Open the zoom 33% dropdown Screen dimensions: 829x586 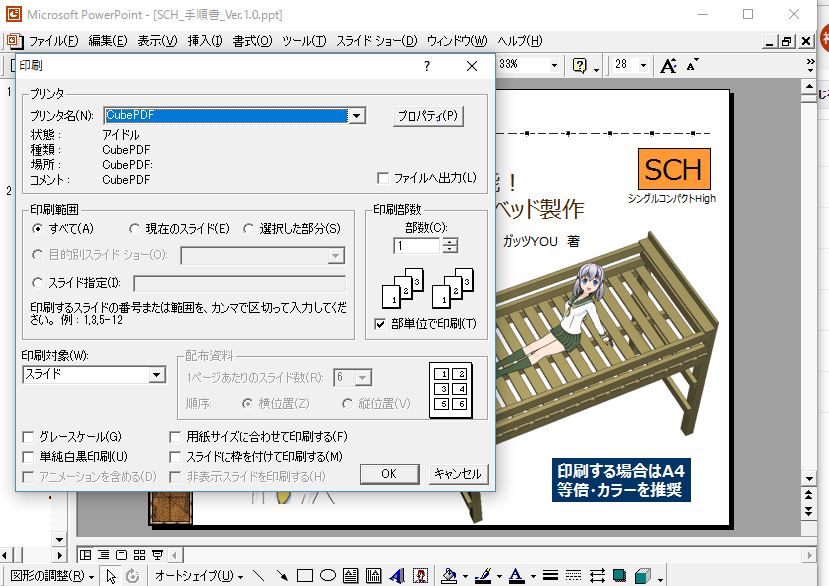tap(554, 66)
